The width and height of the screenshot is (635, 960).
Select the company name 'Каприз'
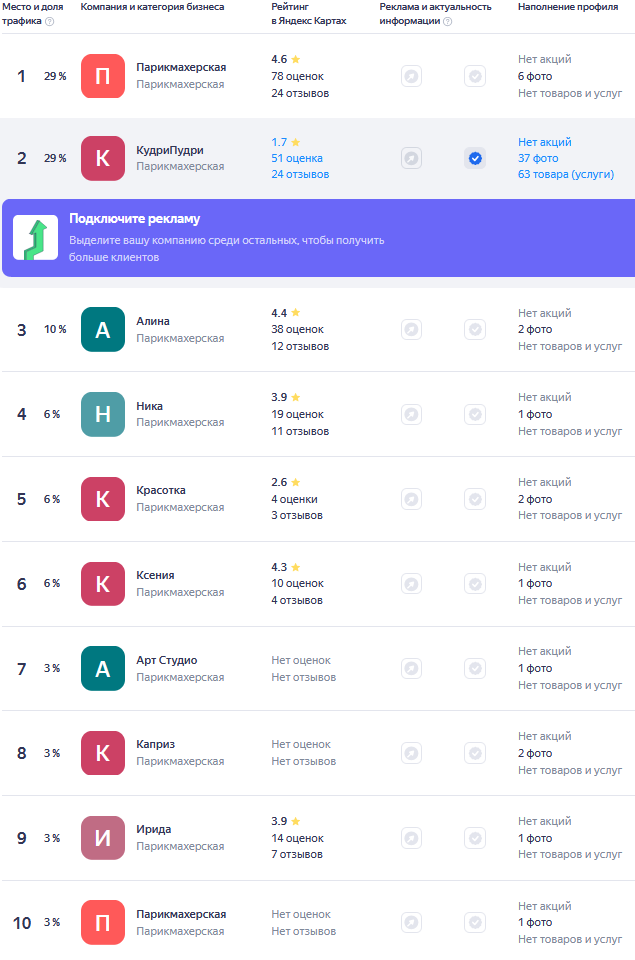click(155, 744)
